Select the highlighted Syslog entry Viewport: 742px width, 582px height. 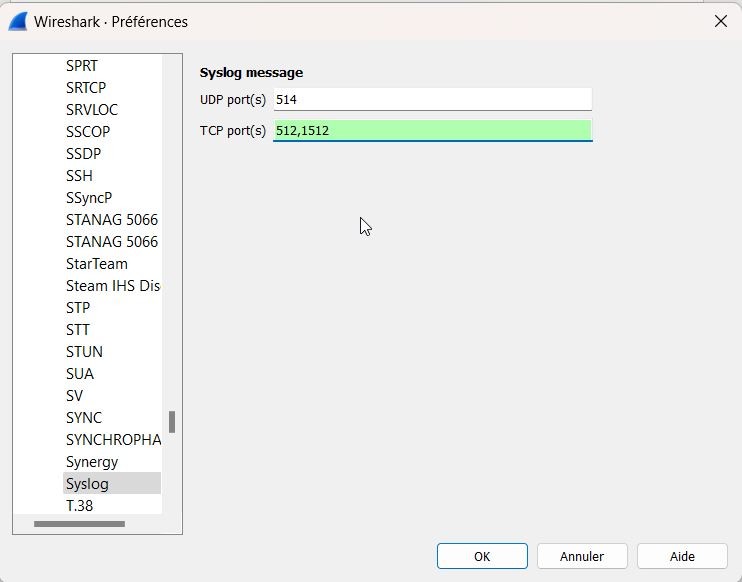pos(112,483)
